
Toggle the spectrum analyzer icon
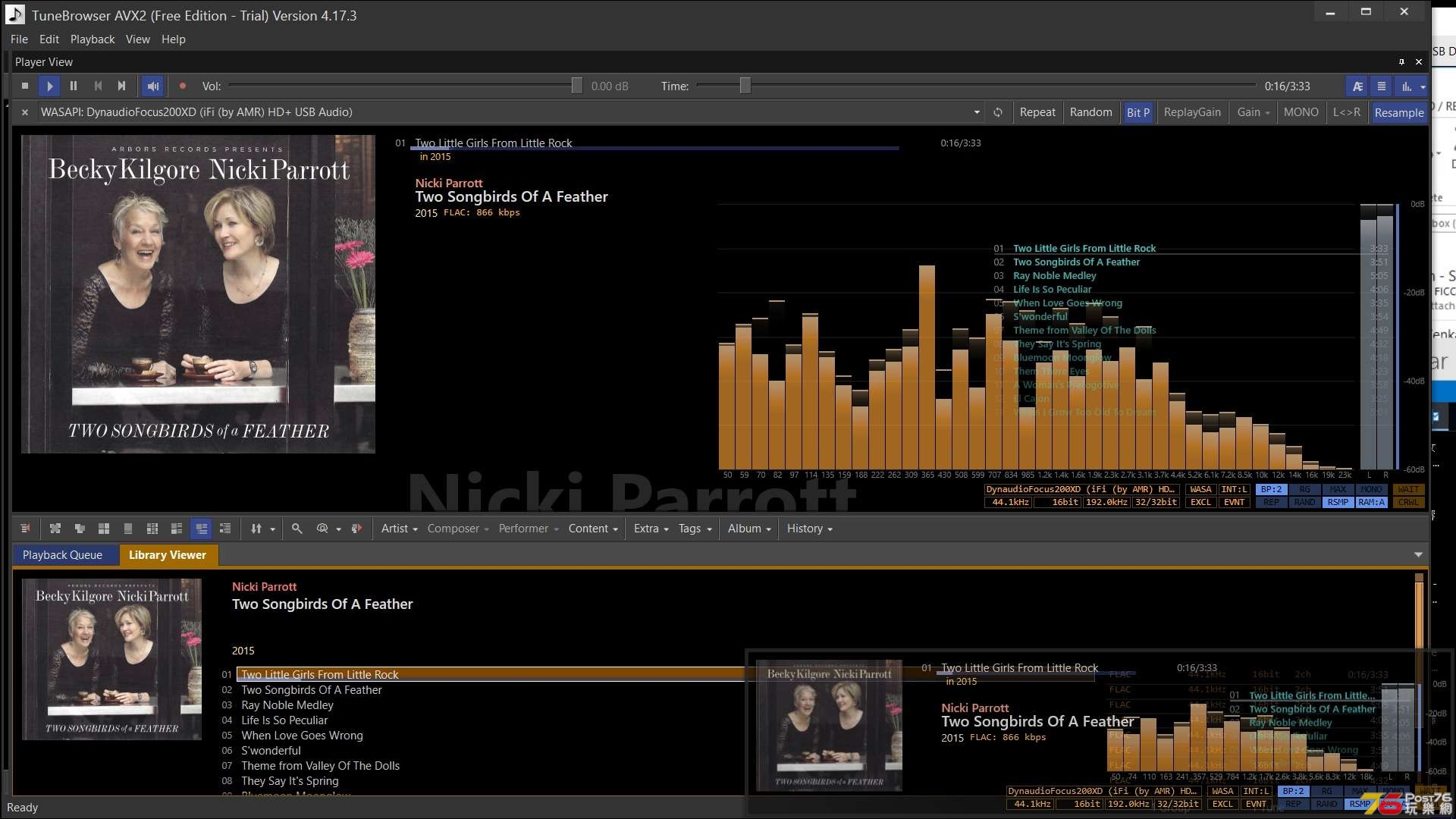[1407, 86]
